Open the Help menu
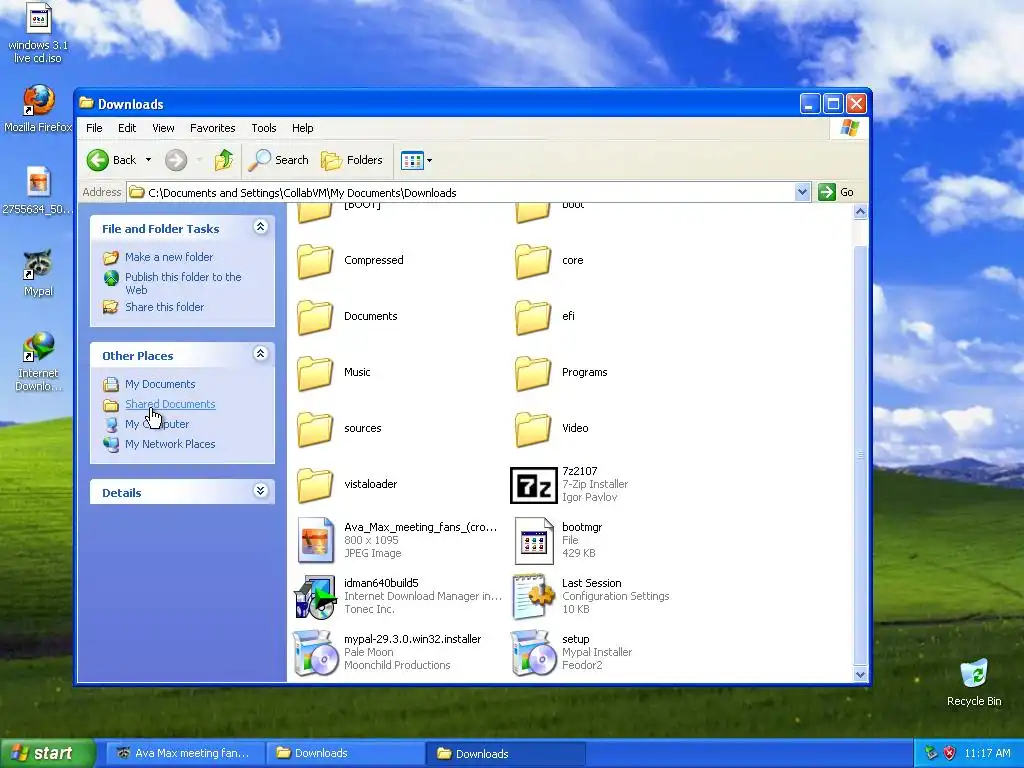This screenshot has width=1024, height=768. 302,128
